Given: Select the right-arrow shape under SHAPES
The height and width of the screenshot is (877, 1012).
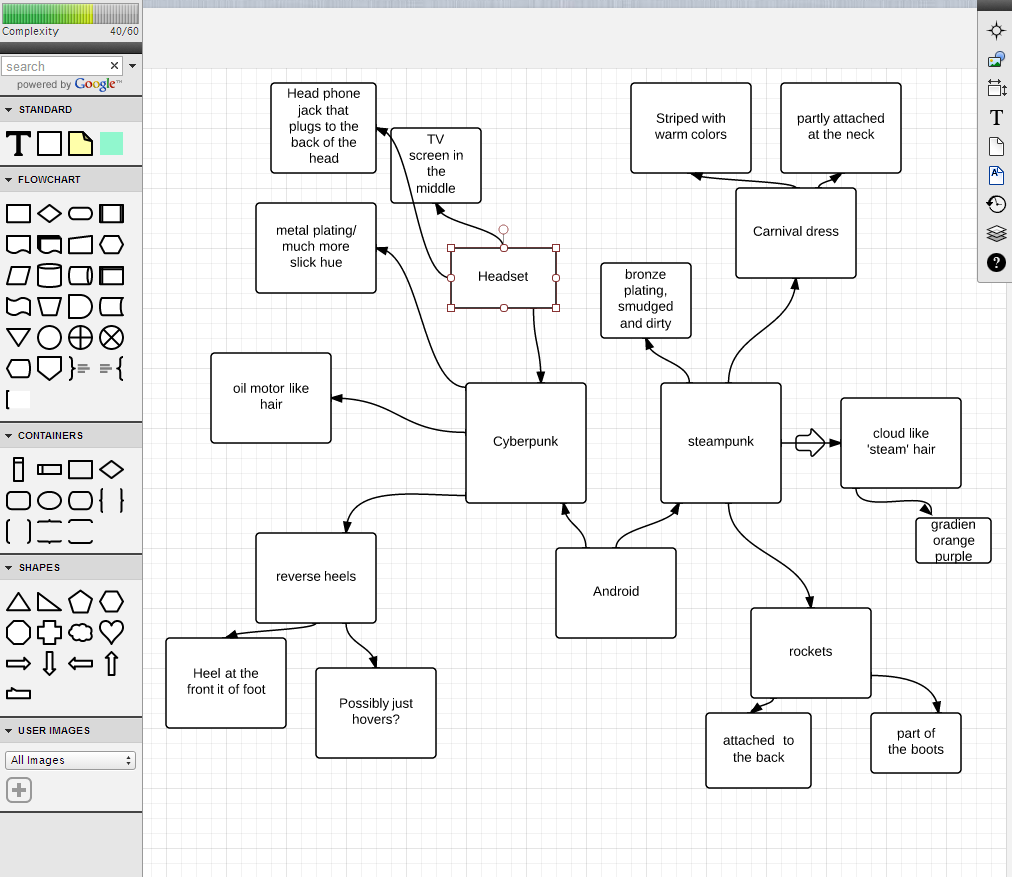Looking at the screenshot, I should (18, 663).
